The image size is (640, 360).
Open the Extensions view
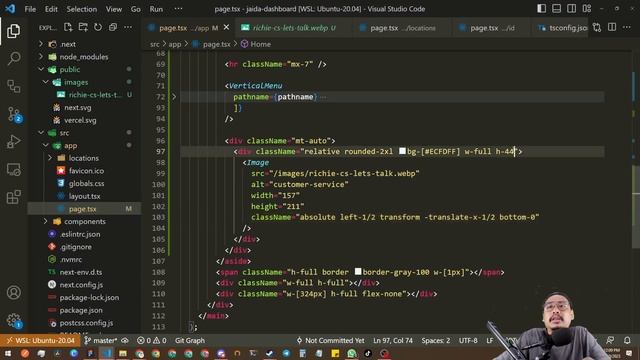[x=13, y=197]
